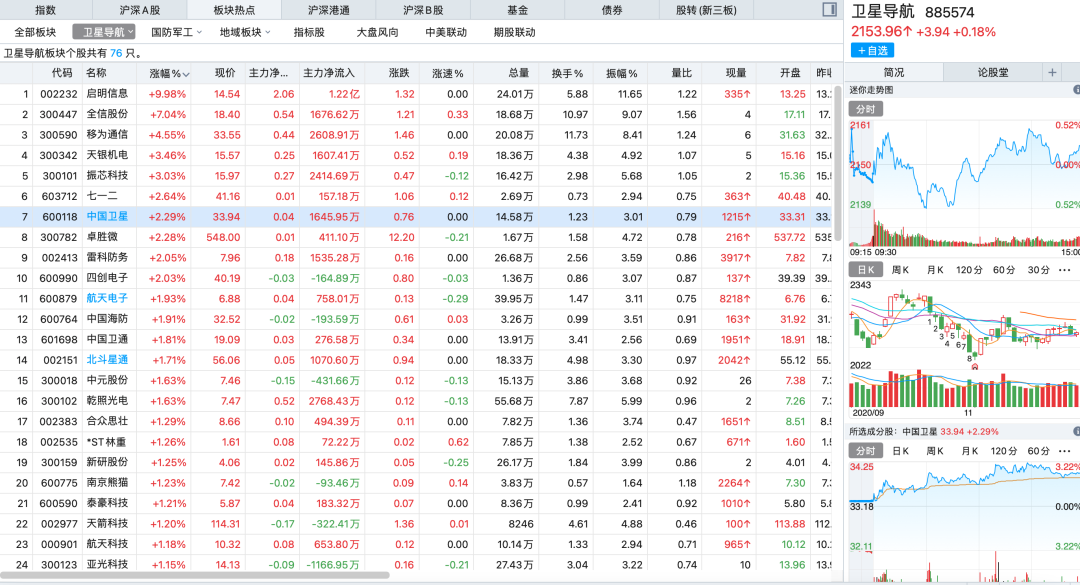Select the *ST林重 stock row
Screen dimensions: 1080x585
(416, 442)
